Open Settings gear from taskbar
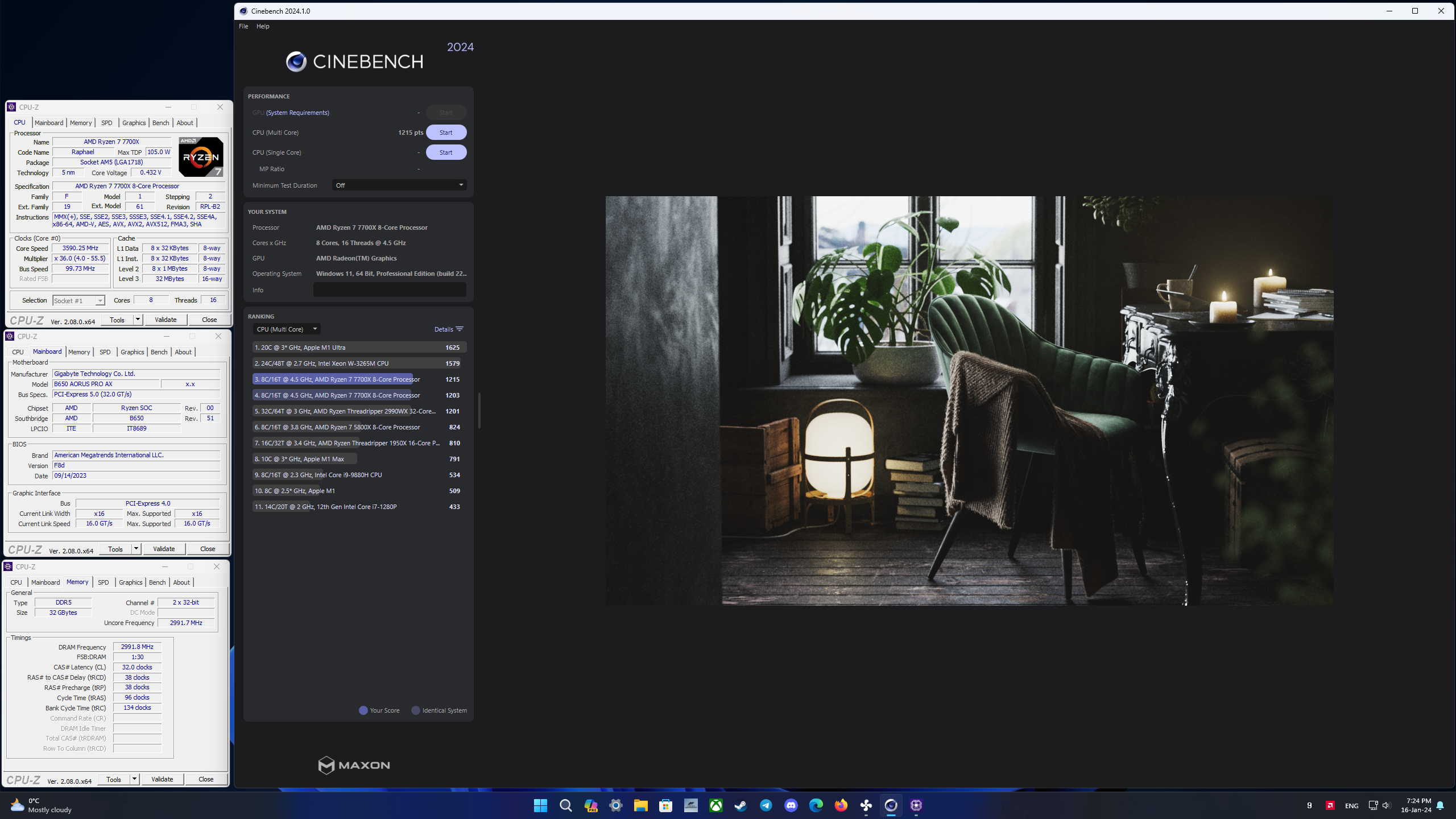The width and height of the screenshot is (1456, 819). (x=615, y=805)
